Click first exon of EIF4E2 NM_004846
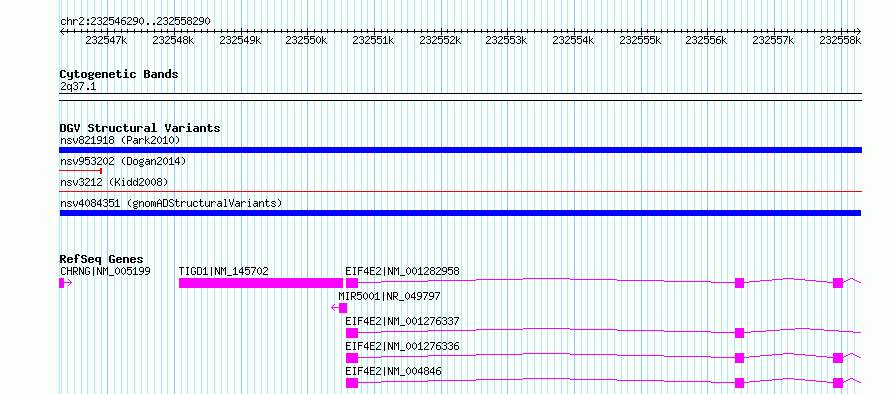The image size is (890, 394). pyautogui.click(x=352, y=383)
